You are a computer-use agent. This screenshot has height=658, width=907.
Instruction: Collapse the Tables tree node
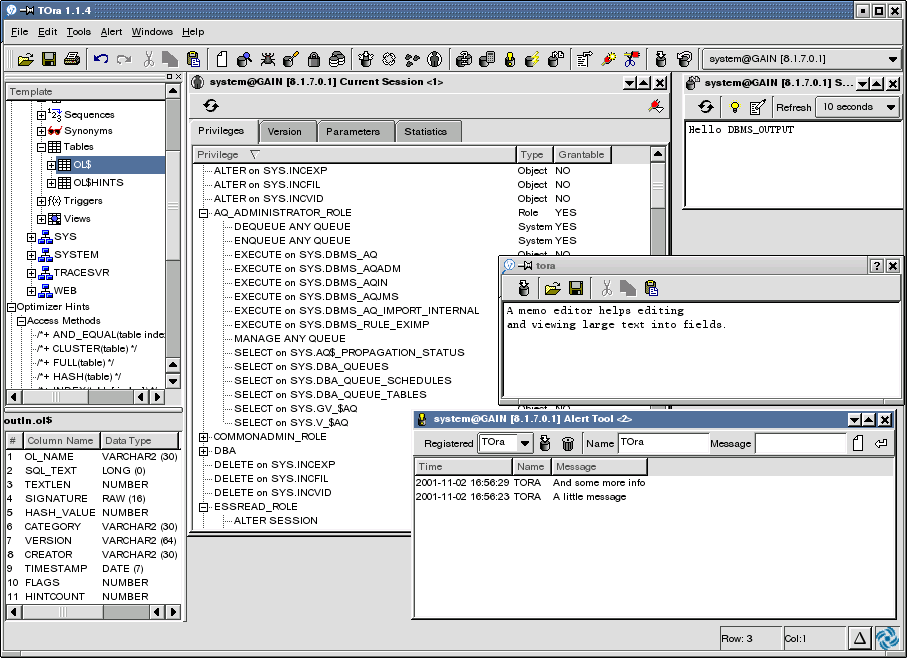[x=41, y=147]
